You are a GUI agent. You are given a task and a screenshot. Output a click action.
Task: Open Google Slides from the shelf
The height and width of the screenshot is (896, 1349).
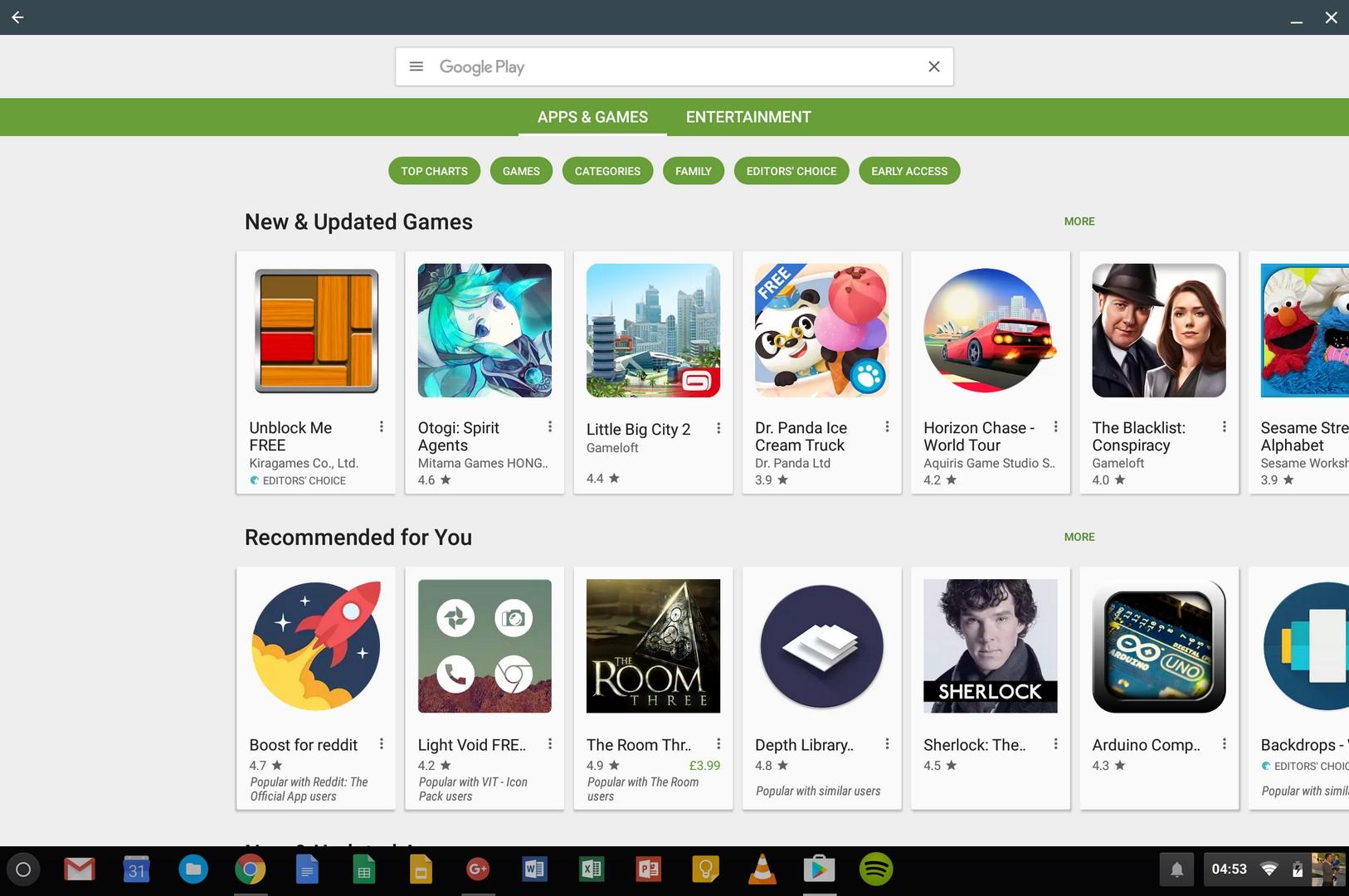pyautogui.click(x=421, y=869)
